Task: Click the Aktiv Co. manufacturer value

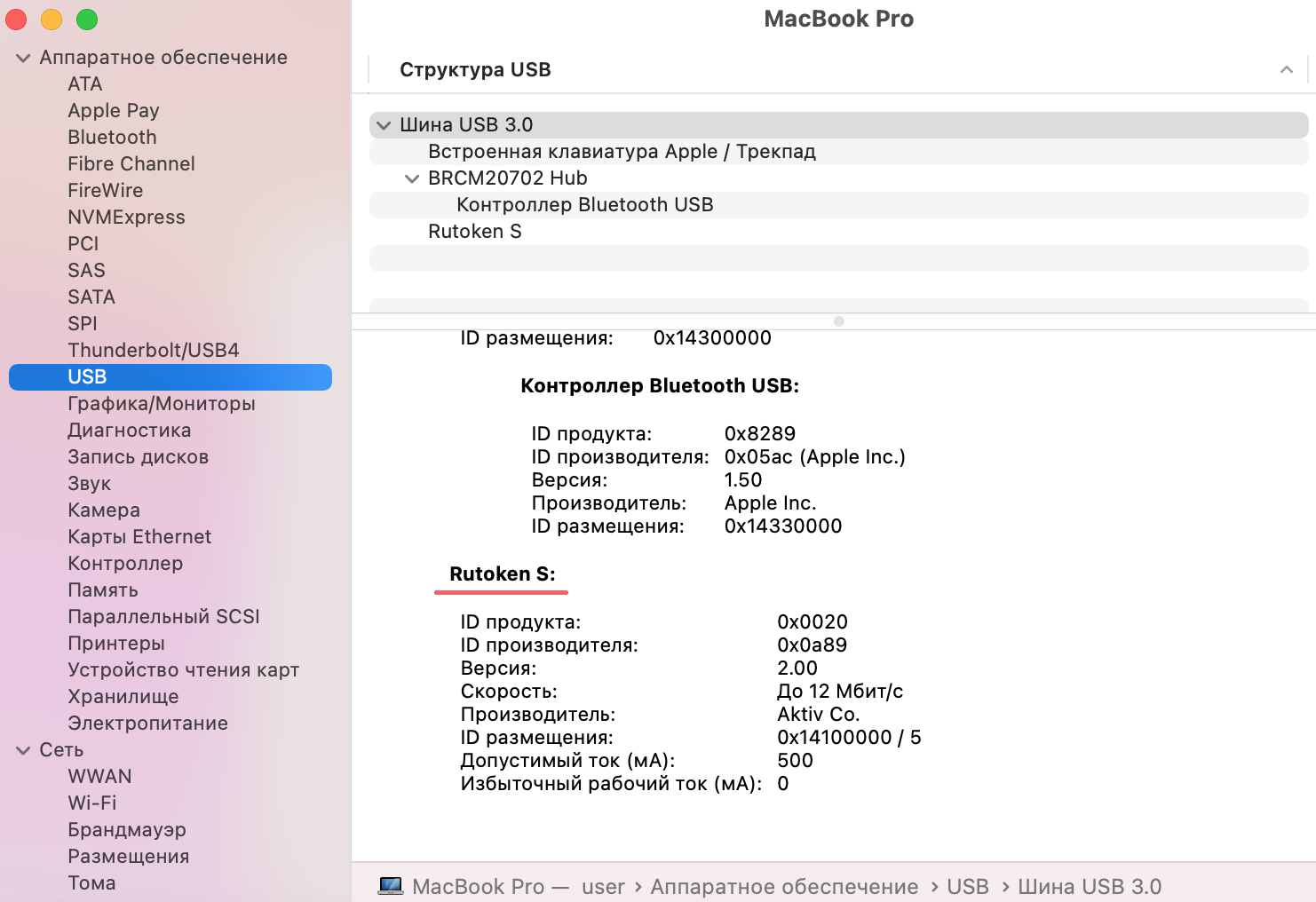Action: coord(819,715)
